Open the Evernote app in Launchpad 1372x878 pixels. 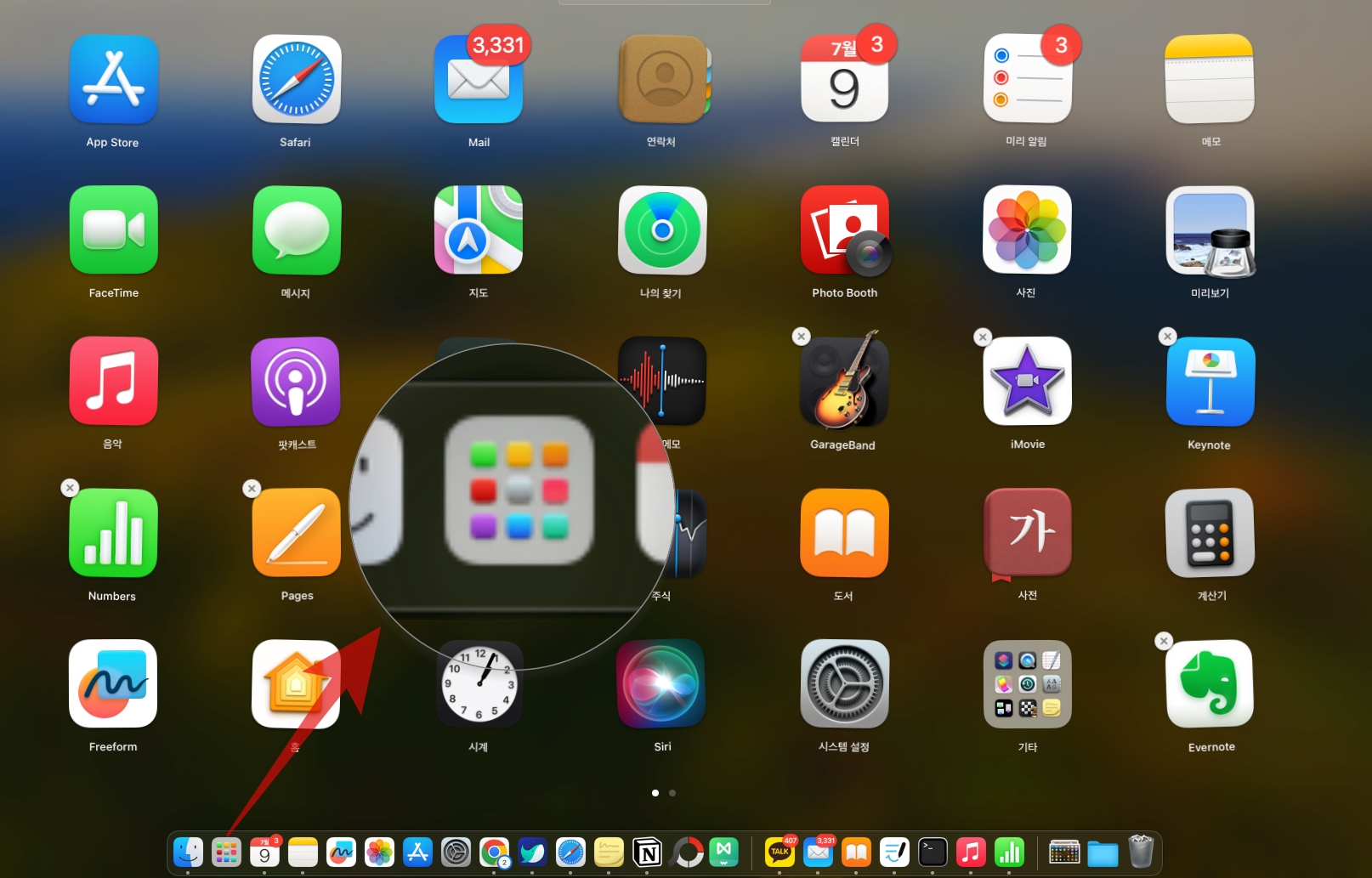coord(1210,684)
